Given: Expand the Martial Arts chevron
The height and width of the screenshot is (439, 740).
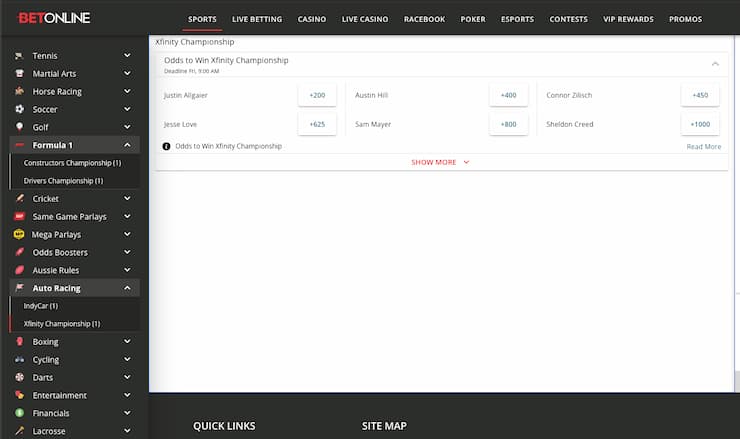Looking at the screenshot, I should (127, 73).
